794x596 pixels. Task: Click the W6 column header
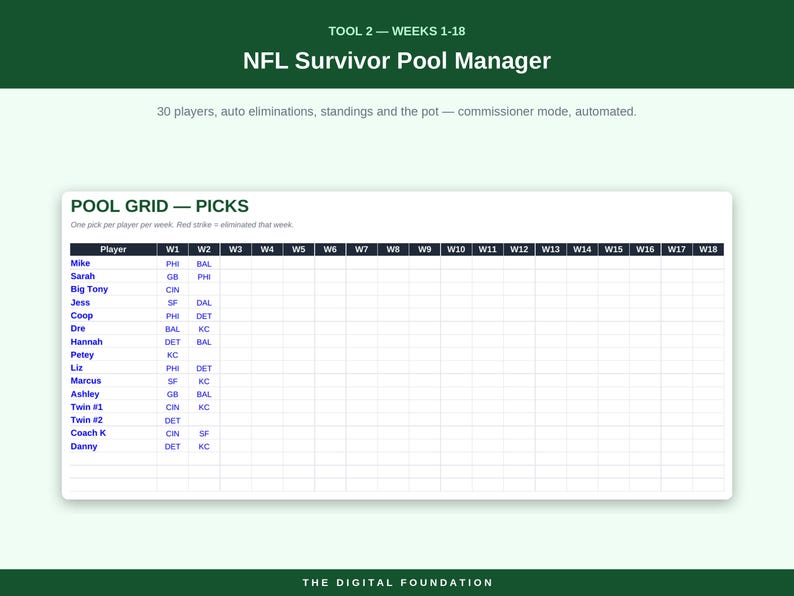(x=330, y=249)
